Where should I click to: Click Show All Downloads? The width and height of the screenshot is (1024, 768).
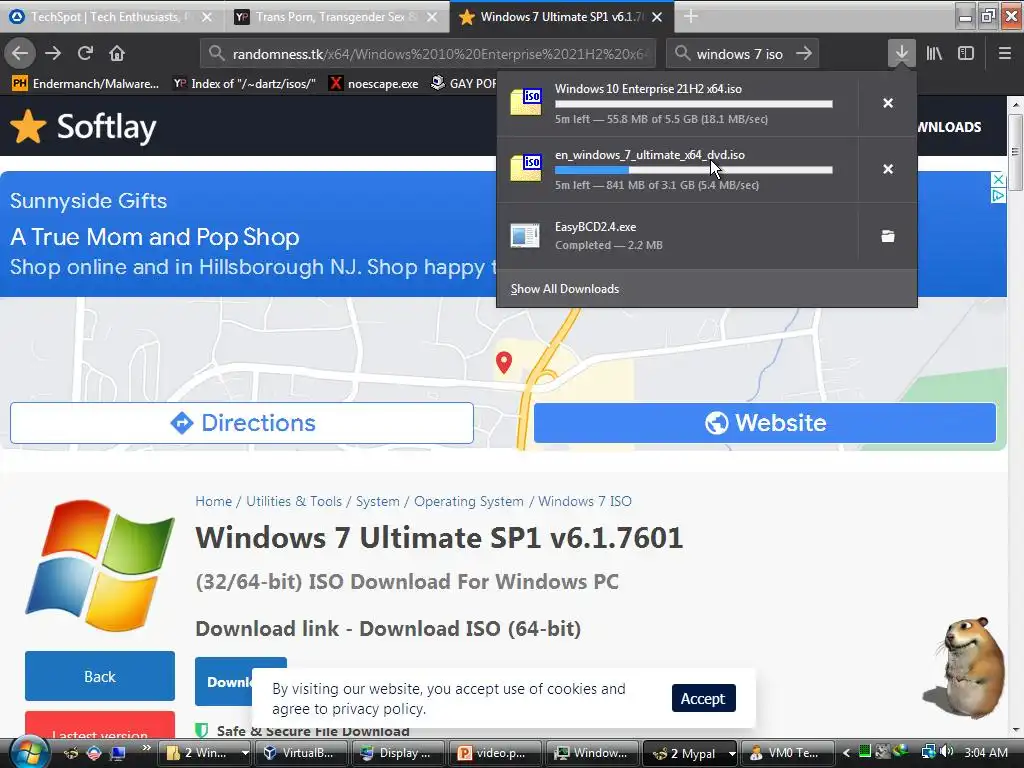(x=565, y=289)
